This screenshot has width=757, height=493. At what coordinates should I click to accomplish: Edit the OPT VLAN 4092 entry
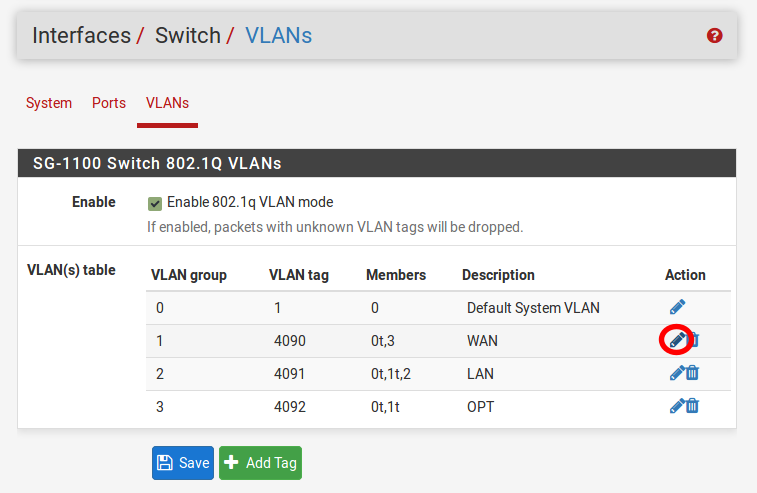point(677,406)
